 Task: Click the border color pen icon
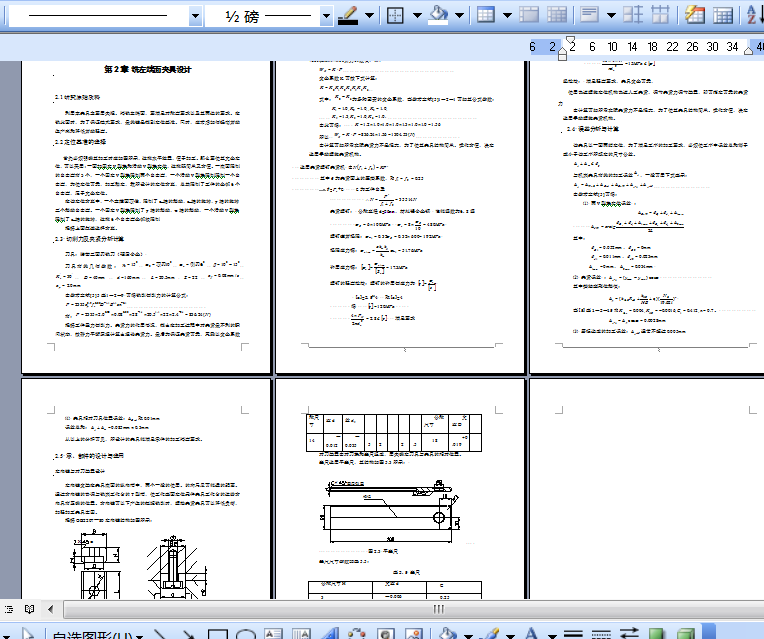point(348,16)
